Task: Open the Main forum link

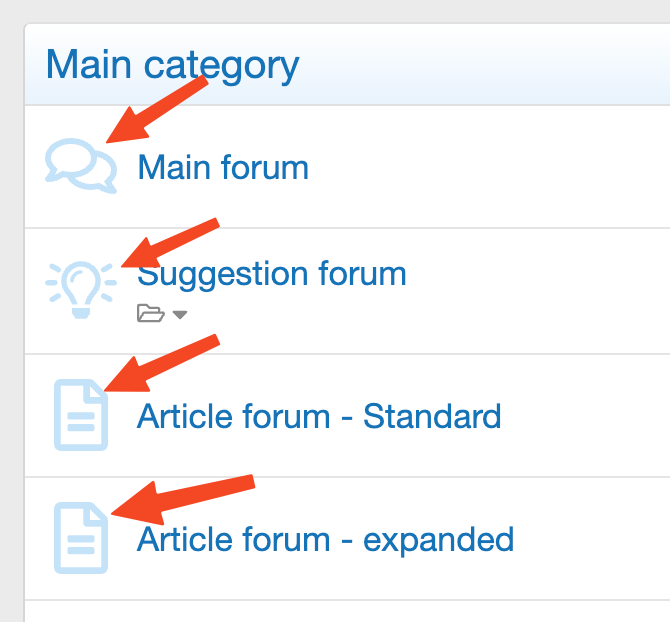Action: [x=223, y=167]
